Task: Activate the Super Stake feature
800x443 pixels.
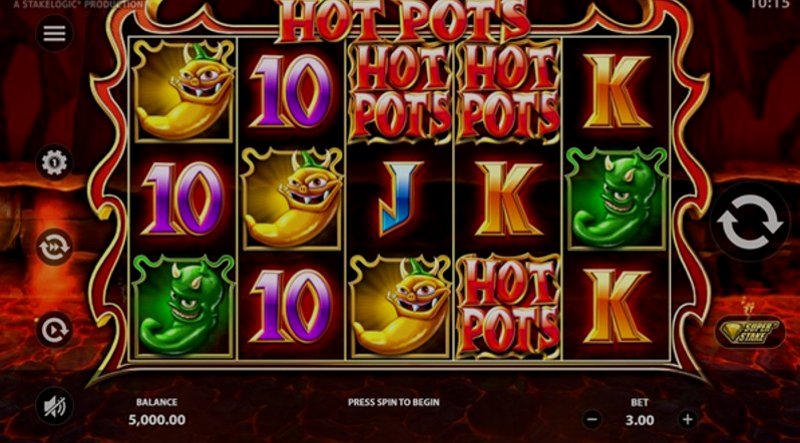Action: coord(749,332)
